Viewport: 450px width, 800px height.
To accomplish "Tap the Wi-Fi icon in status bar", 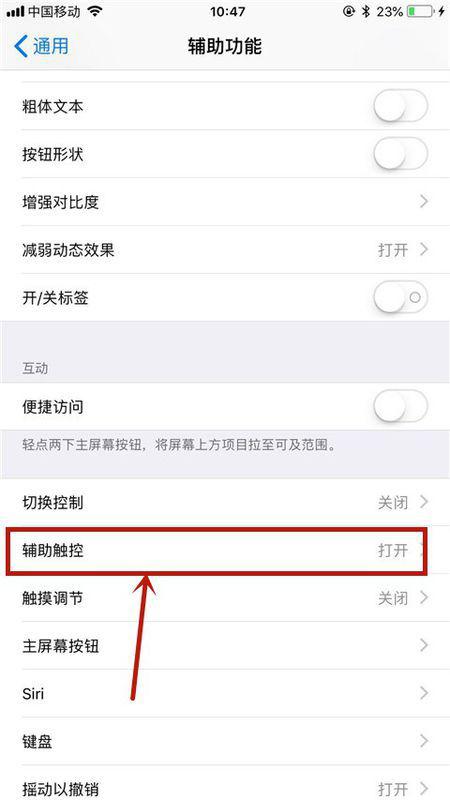I will [95, 11].
